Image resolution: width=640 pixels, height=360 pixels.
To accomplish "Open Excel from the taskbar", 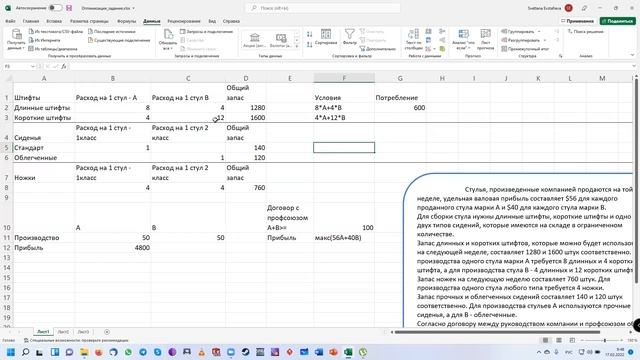I will pos(348,352).
